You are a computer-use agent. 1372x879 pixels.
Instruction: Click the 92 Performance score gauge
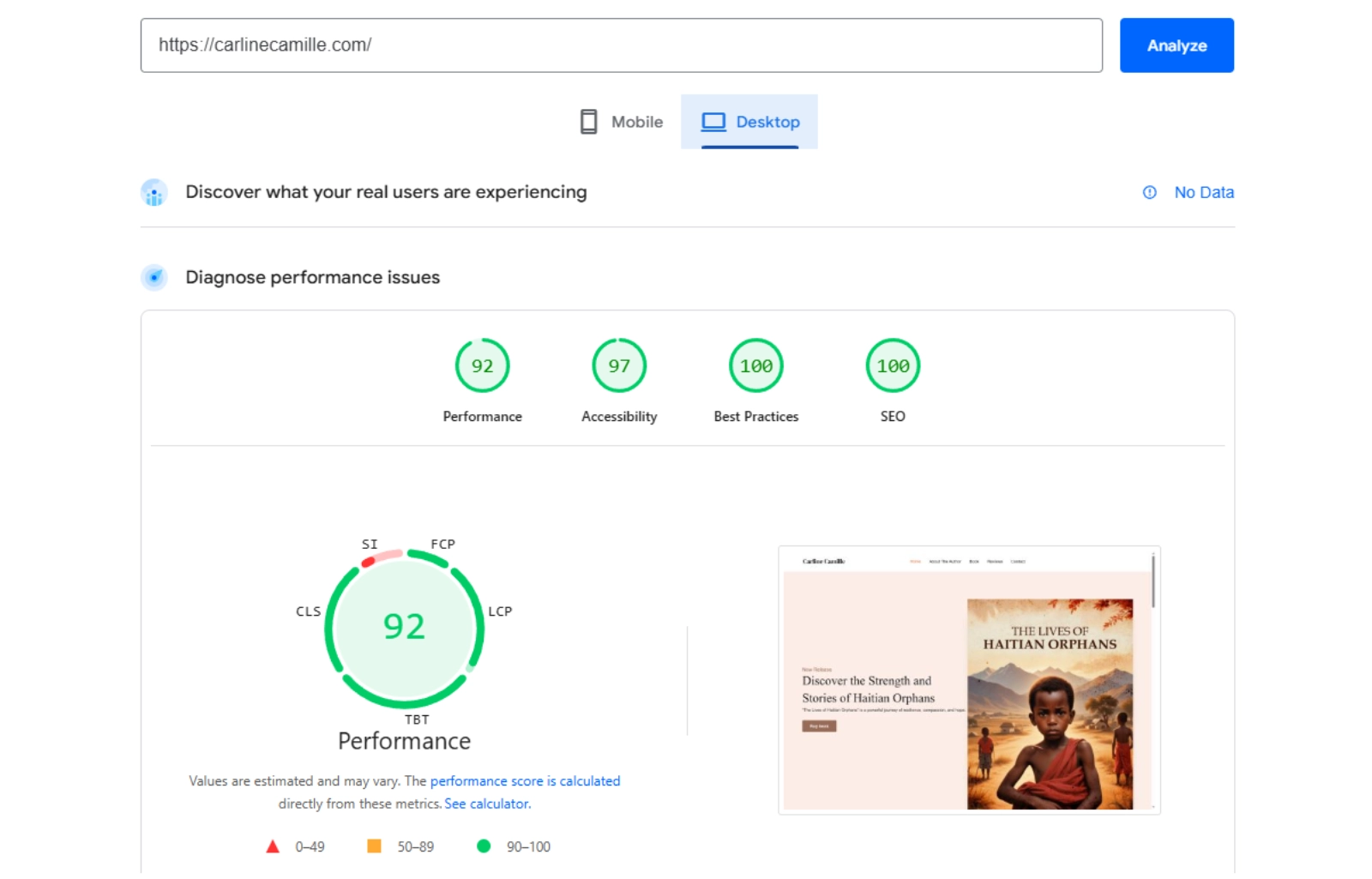[482, 365]
